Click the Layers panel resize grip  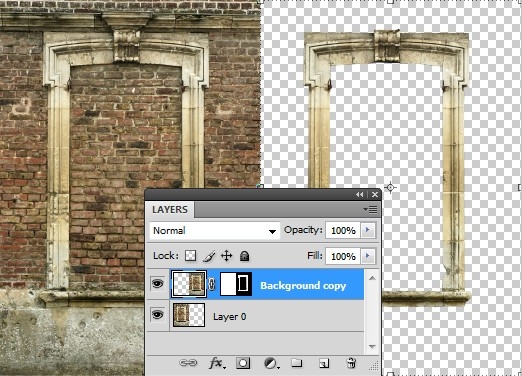(x=374, y=365)
